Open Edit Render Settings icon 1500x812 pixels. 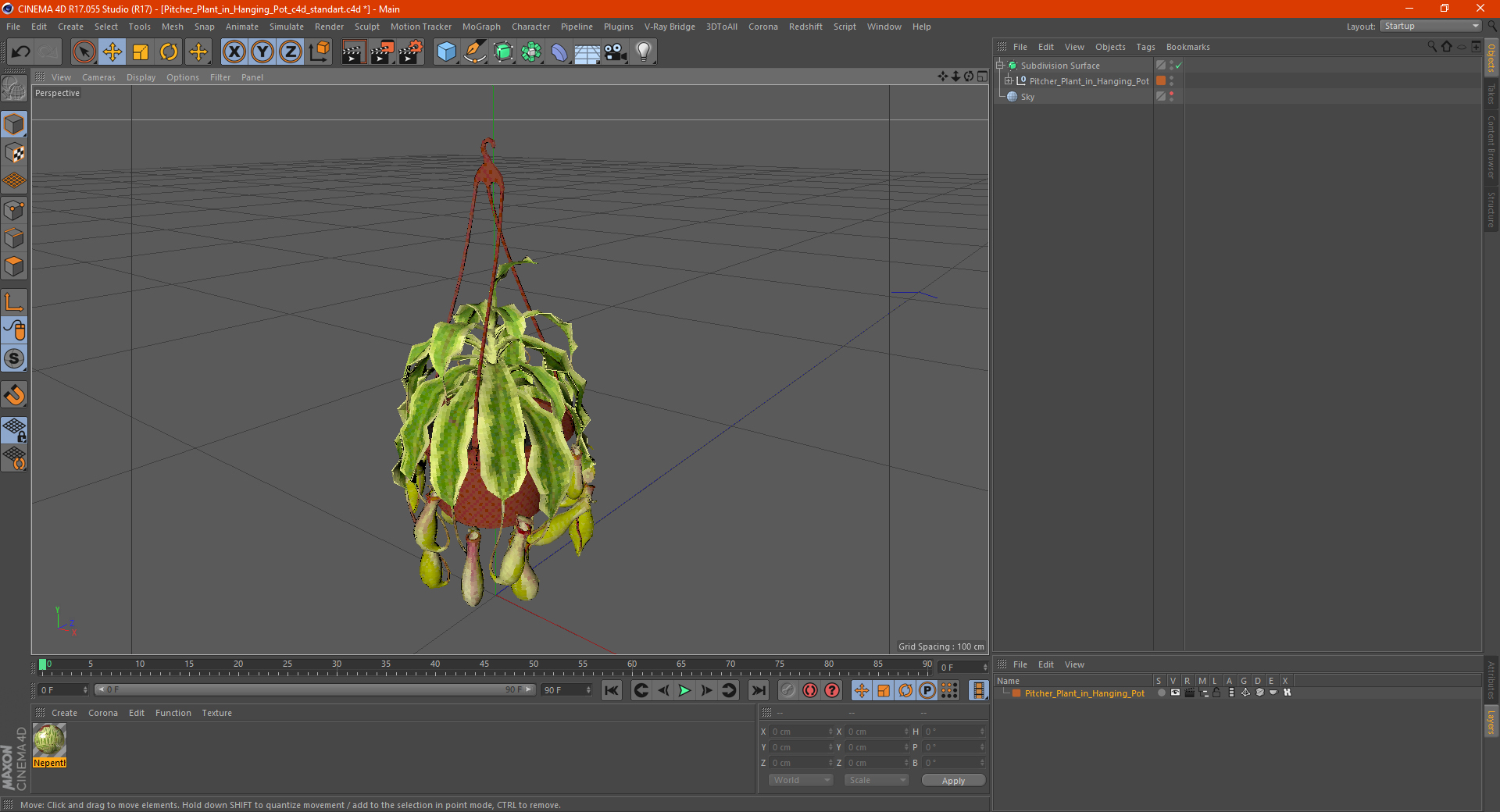[411, 52]
